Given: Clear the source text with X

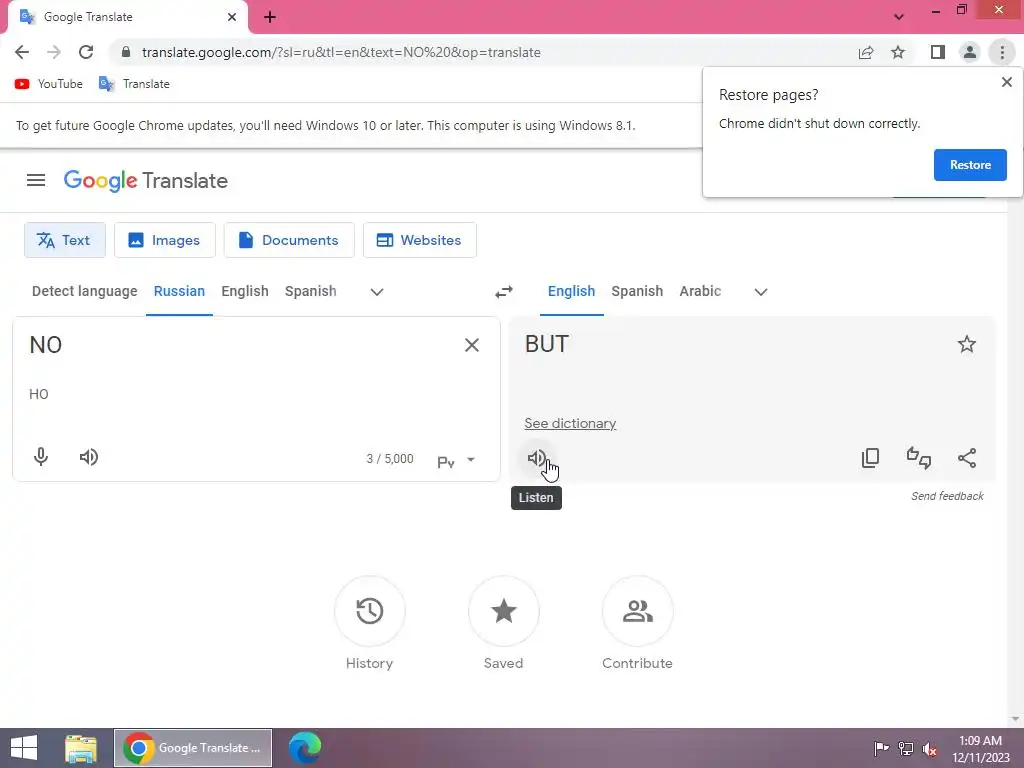Looking at the screenshot, I should tap(472, 345).
